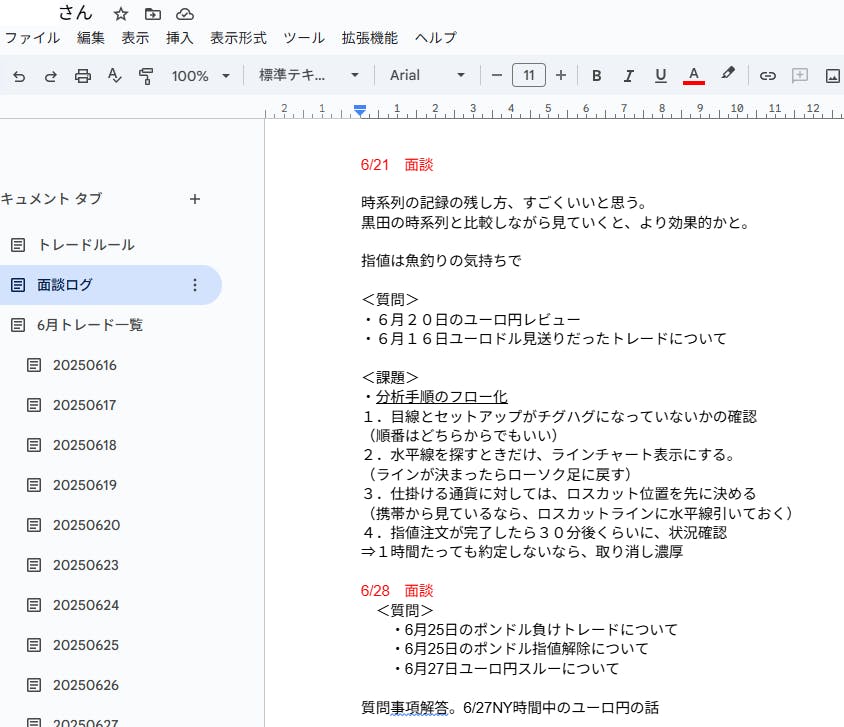Add a new document tab with plus
844x727 pixels.
pyautogui.click(x=195, y=199)
